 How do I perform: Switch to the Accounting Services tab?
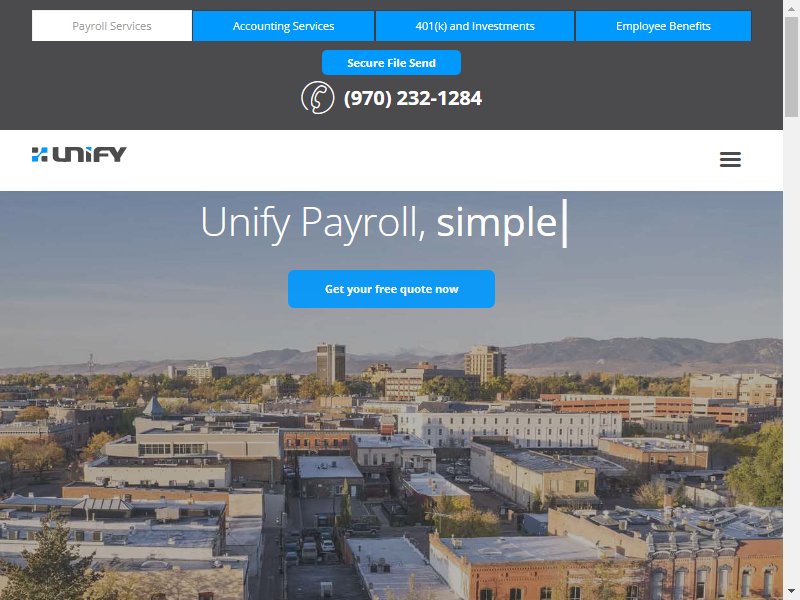click(x=283, y=26)
